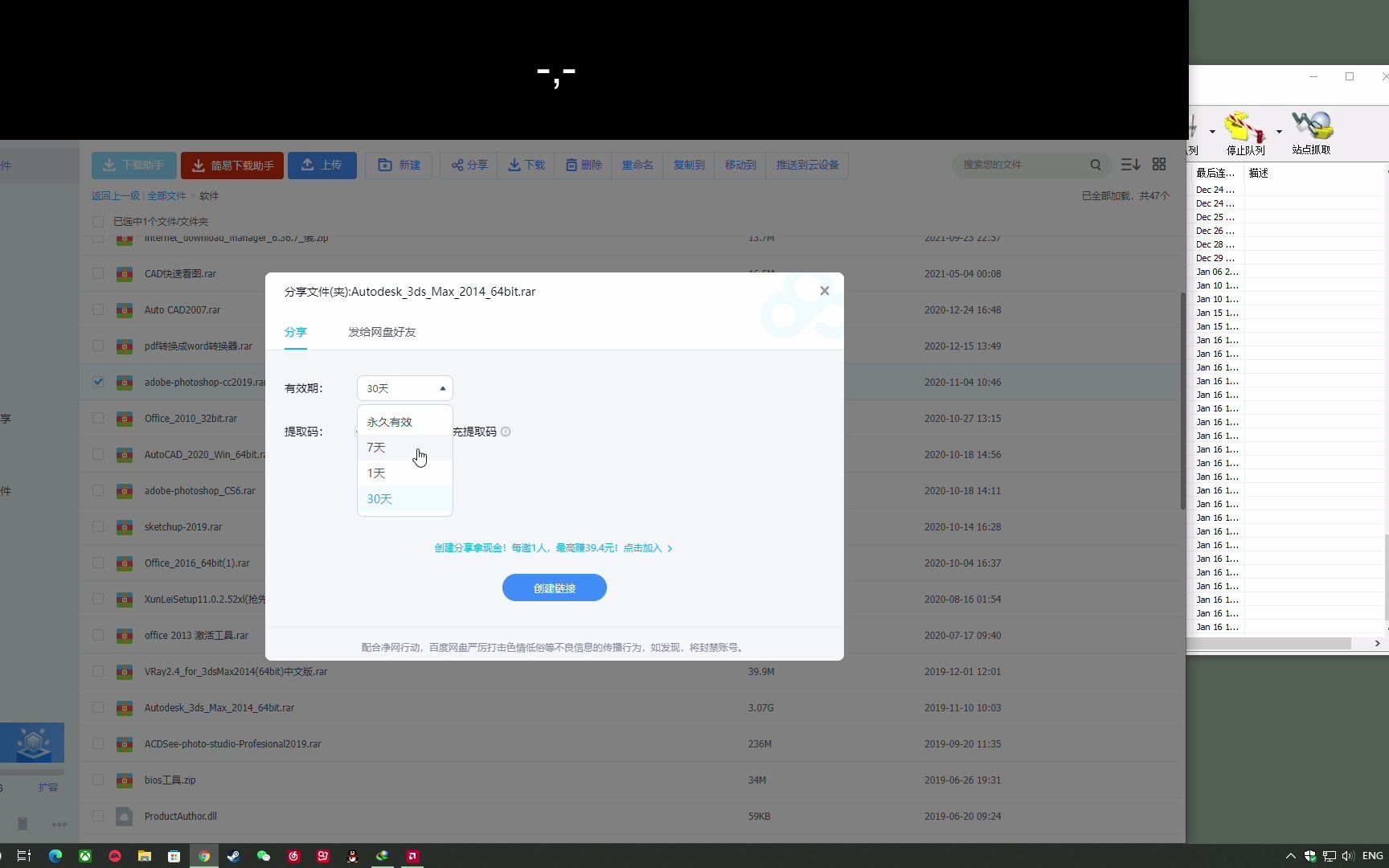
Task: Click the 推送到云设备 toolbar button
Action: pos(807,166)
